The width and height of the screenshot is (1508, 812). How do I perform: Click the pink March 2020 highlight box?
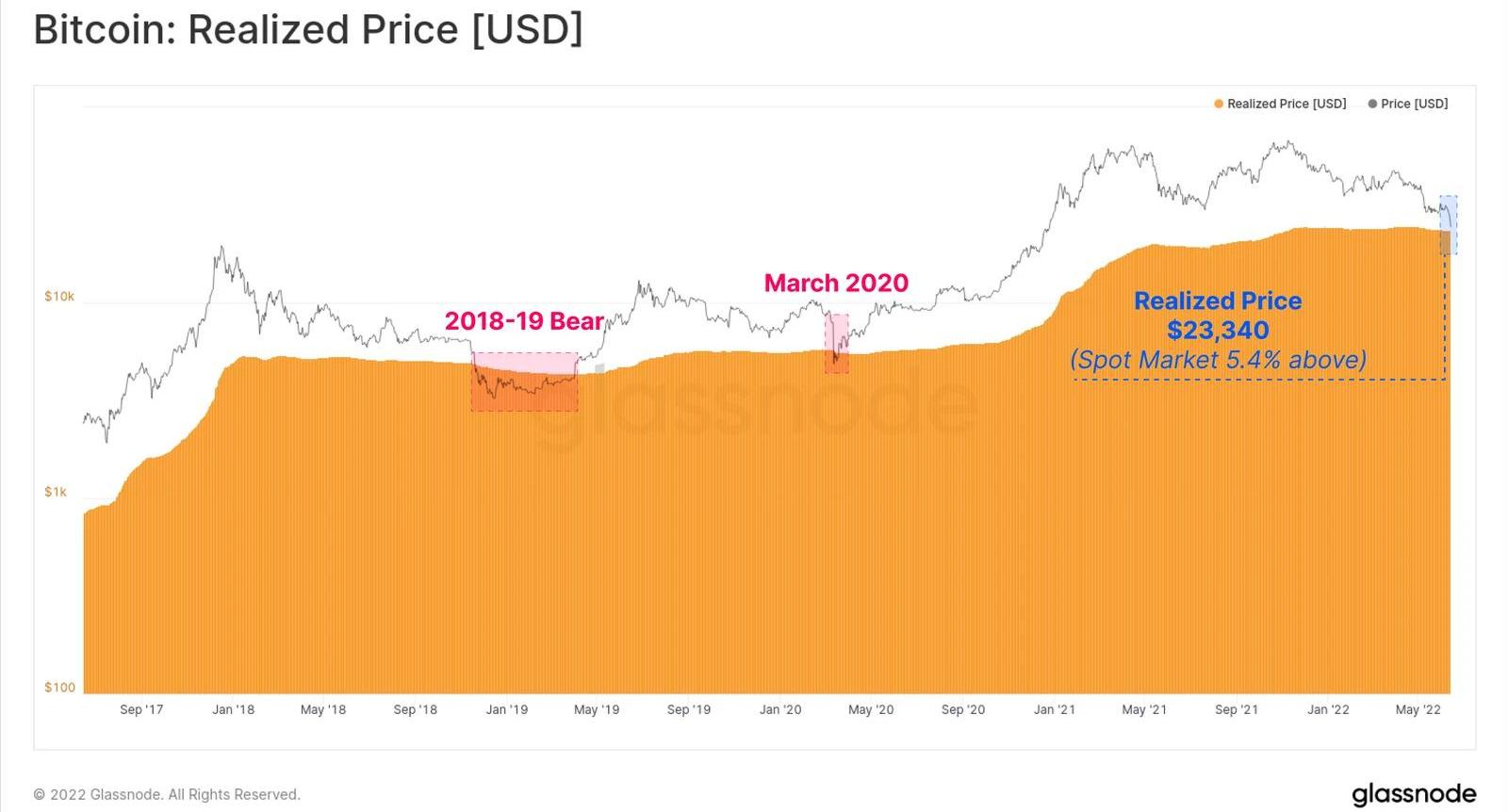837,344
